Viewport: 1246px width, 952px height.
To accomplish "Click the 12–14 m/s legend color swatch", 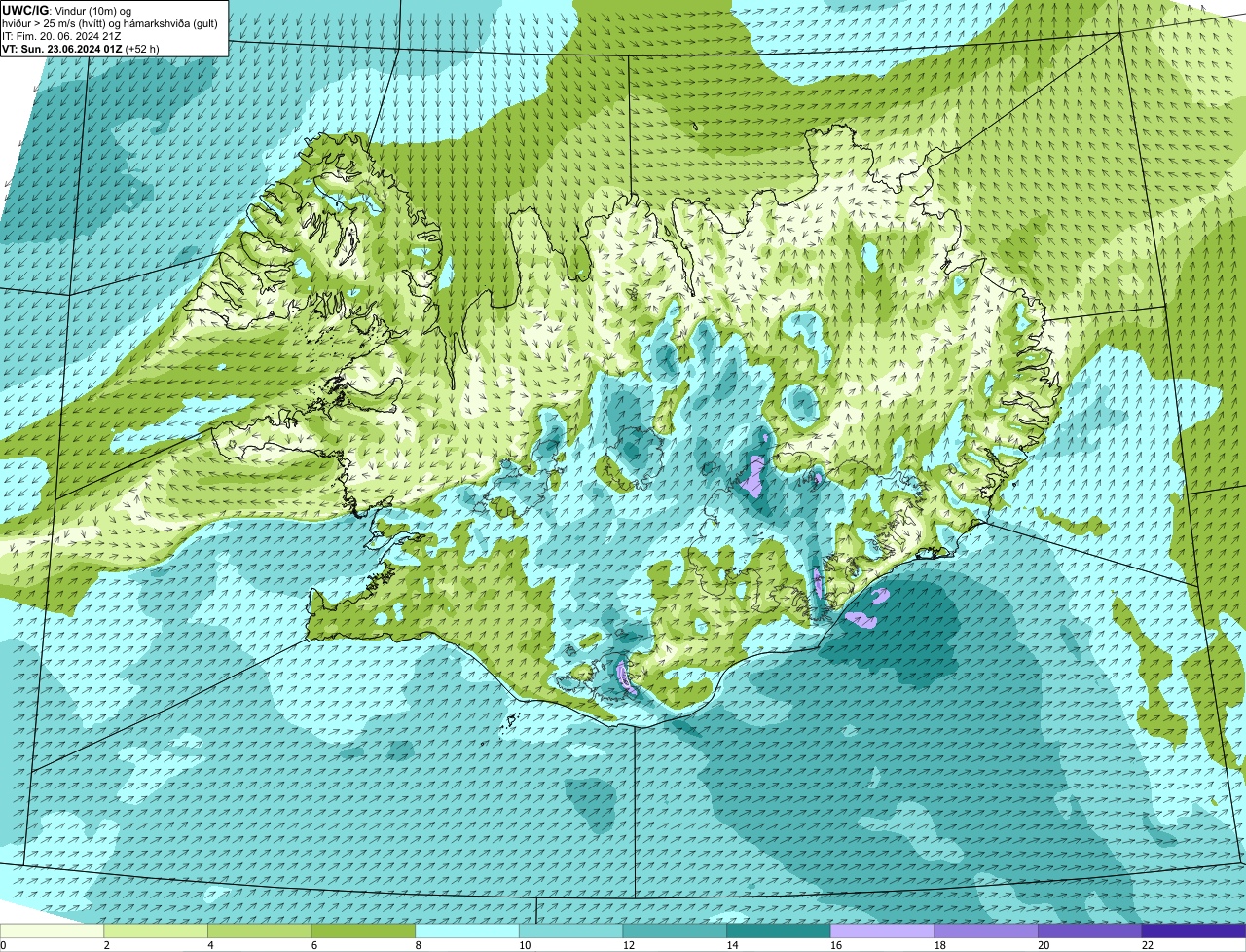I will [675, 931].
